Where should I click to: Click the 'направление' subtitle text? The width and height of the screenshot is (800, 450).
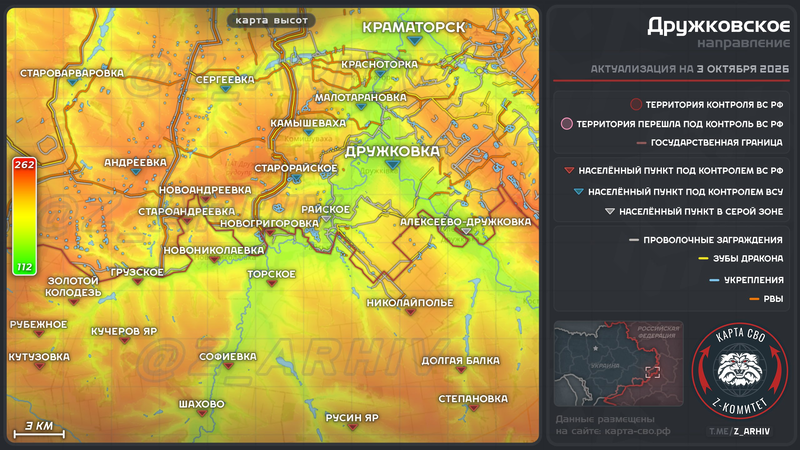(743, 43)
